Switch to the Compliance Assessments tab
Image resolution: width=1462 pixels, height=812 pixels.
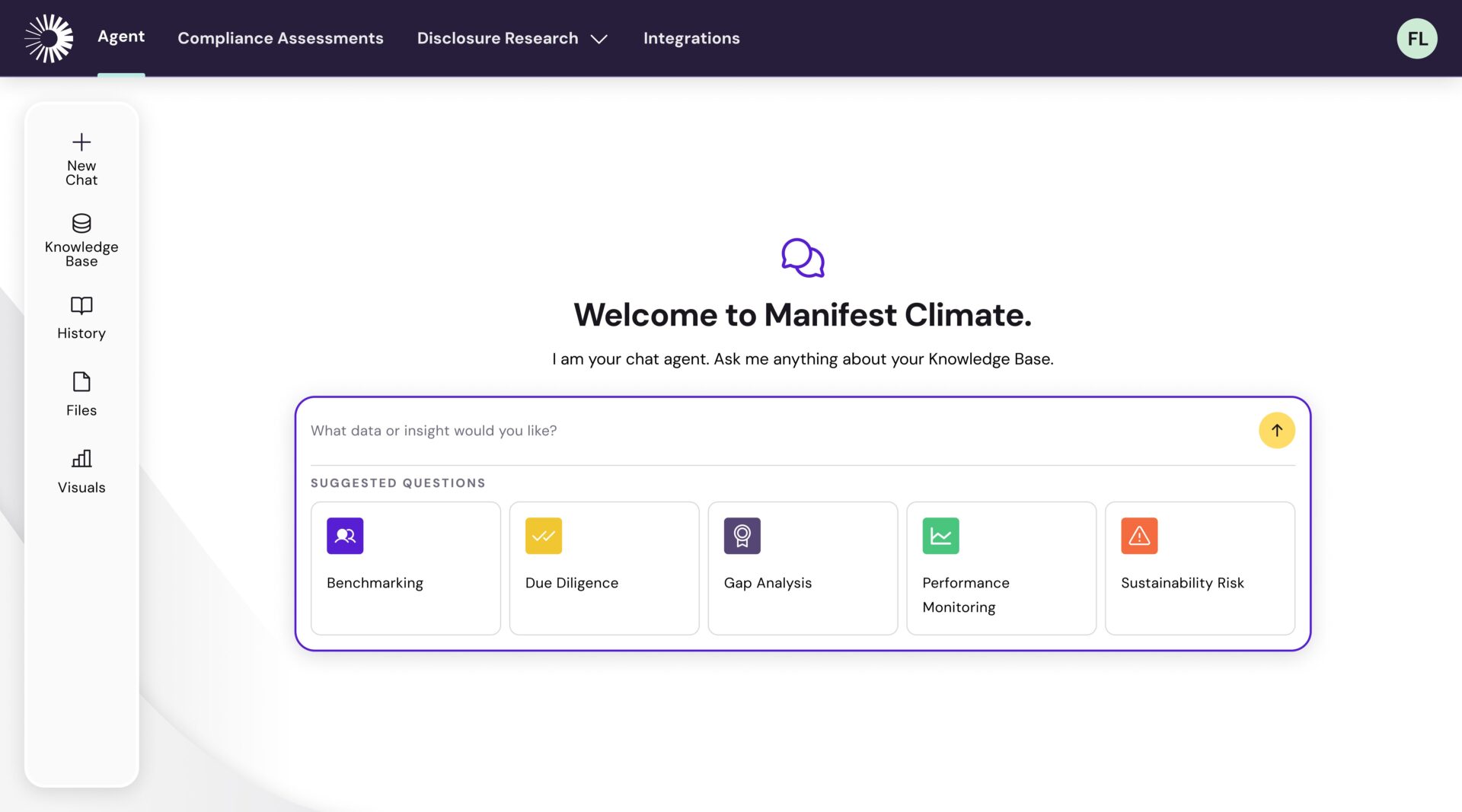click(280, 38)
